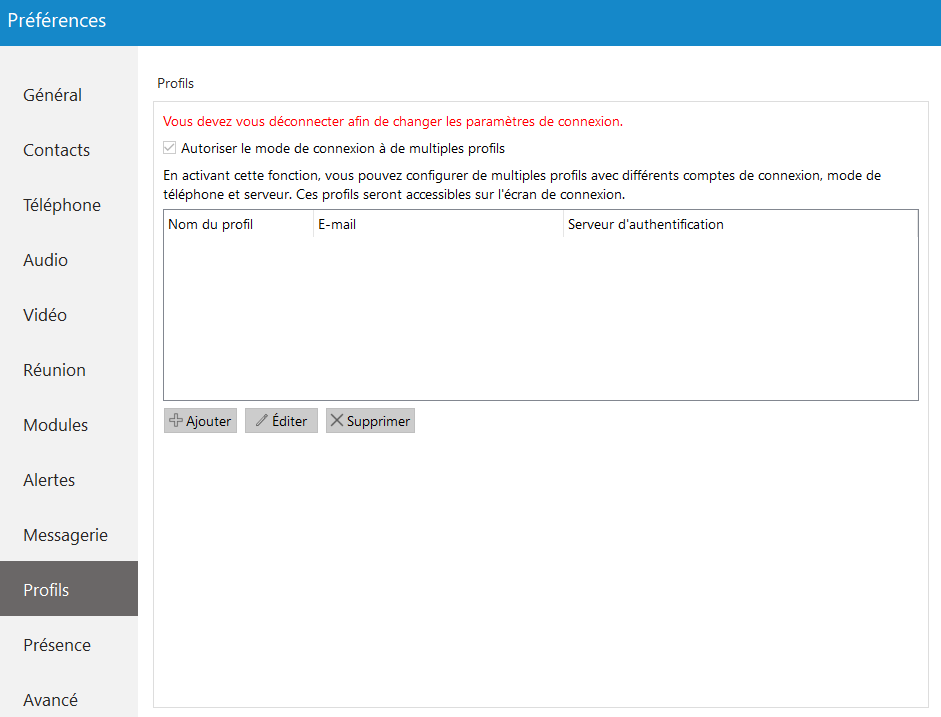
Task: Open the Général preferences section
Action: pyautogui.click(x=68, y=95)
